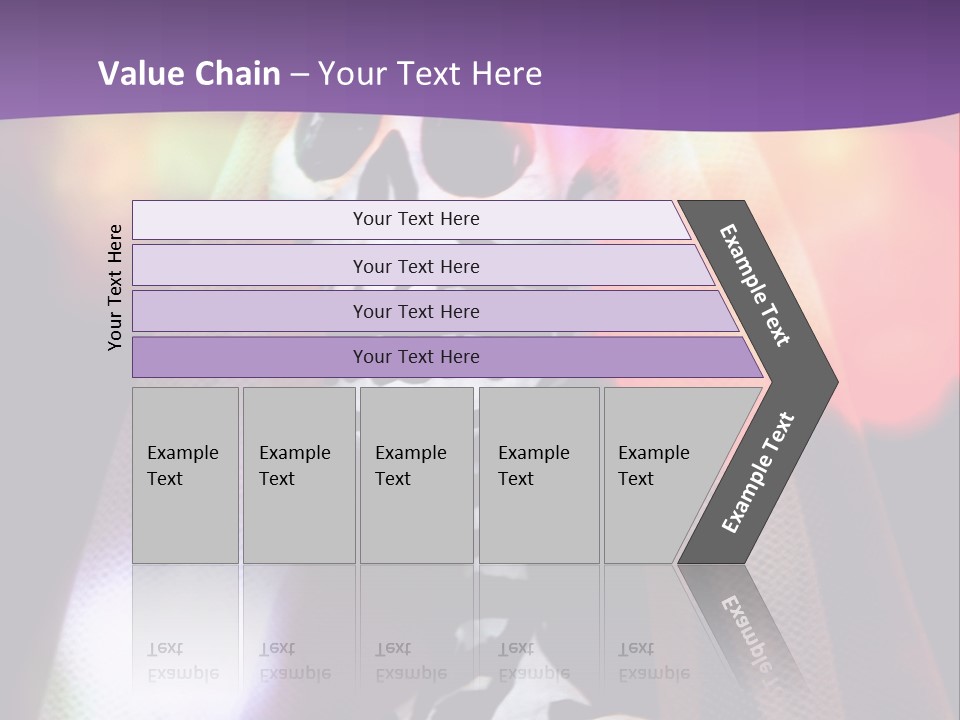Click the vertical "Your Text Here" side label

click(116, 287)
